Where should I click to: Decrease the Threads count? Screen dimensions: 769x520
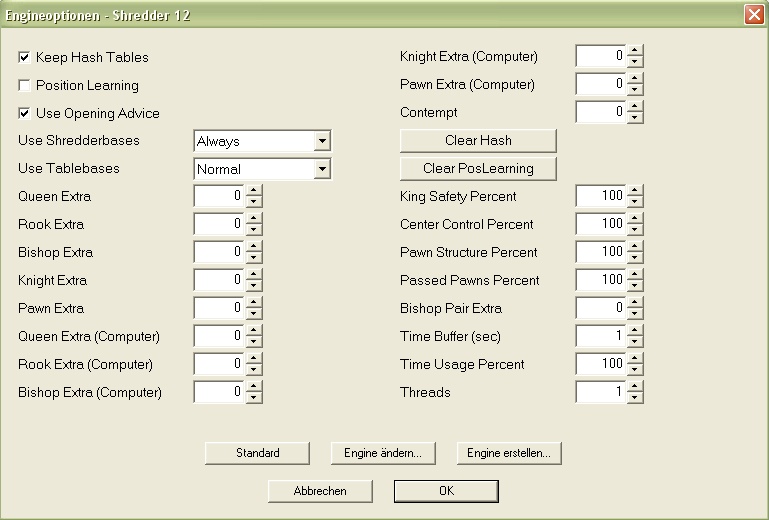point(635,397)
